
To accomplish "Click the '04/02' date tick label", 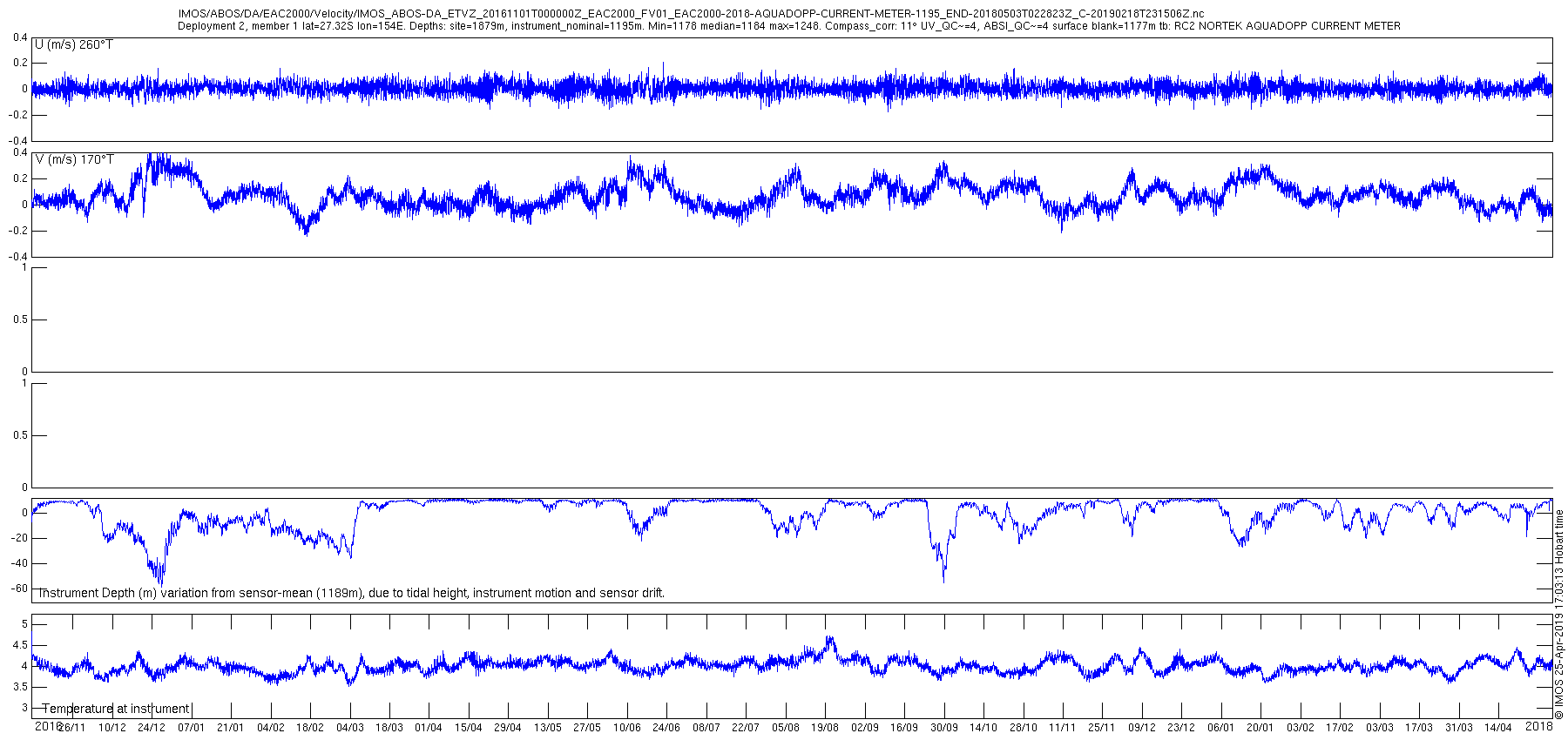I will click(270, 728).
